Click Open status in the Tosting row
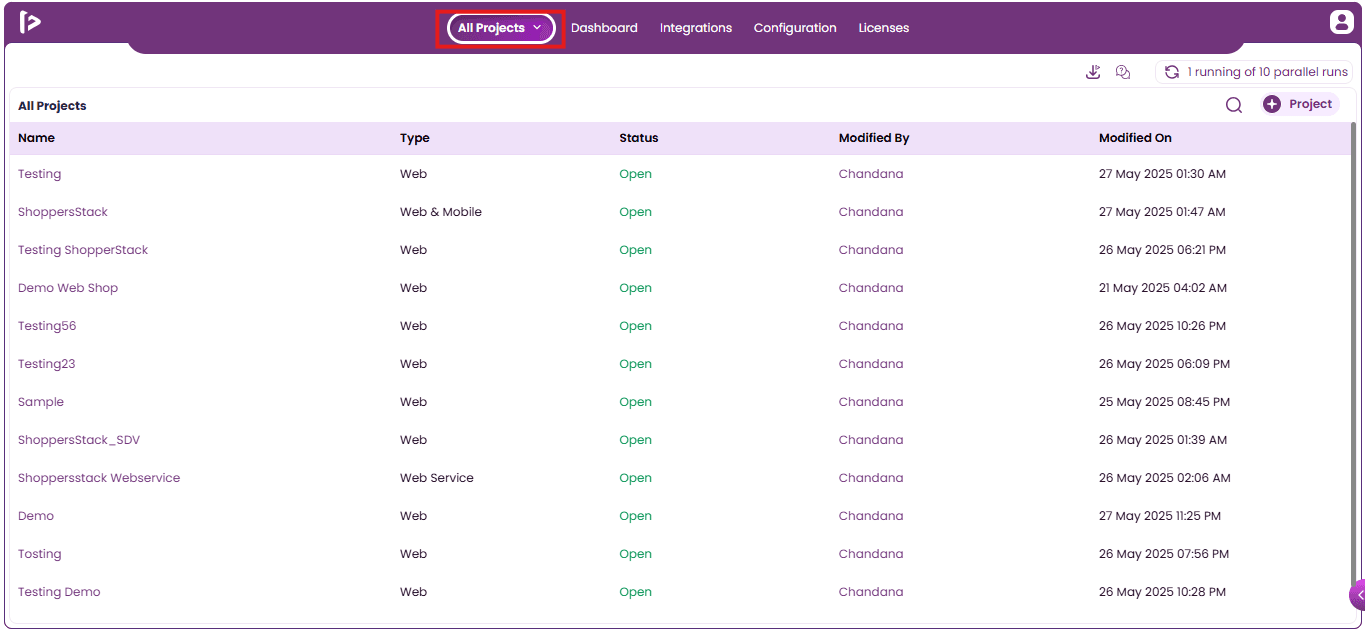The height and width of the screenshot is (629, 1365). pos(635,554)
